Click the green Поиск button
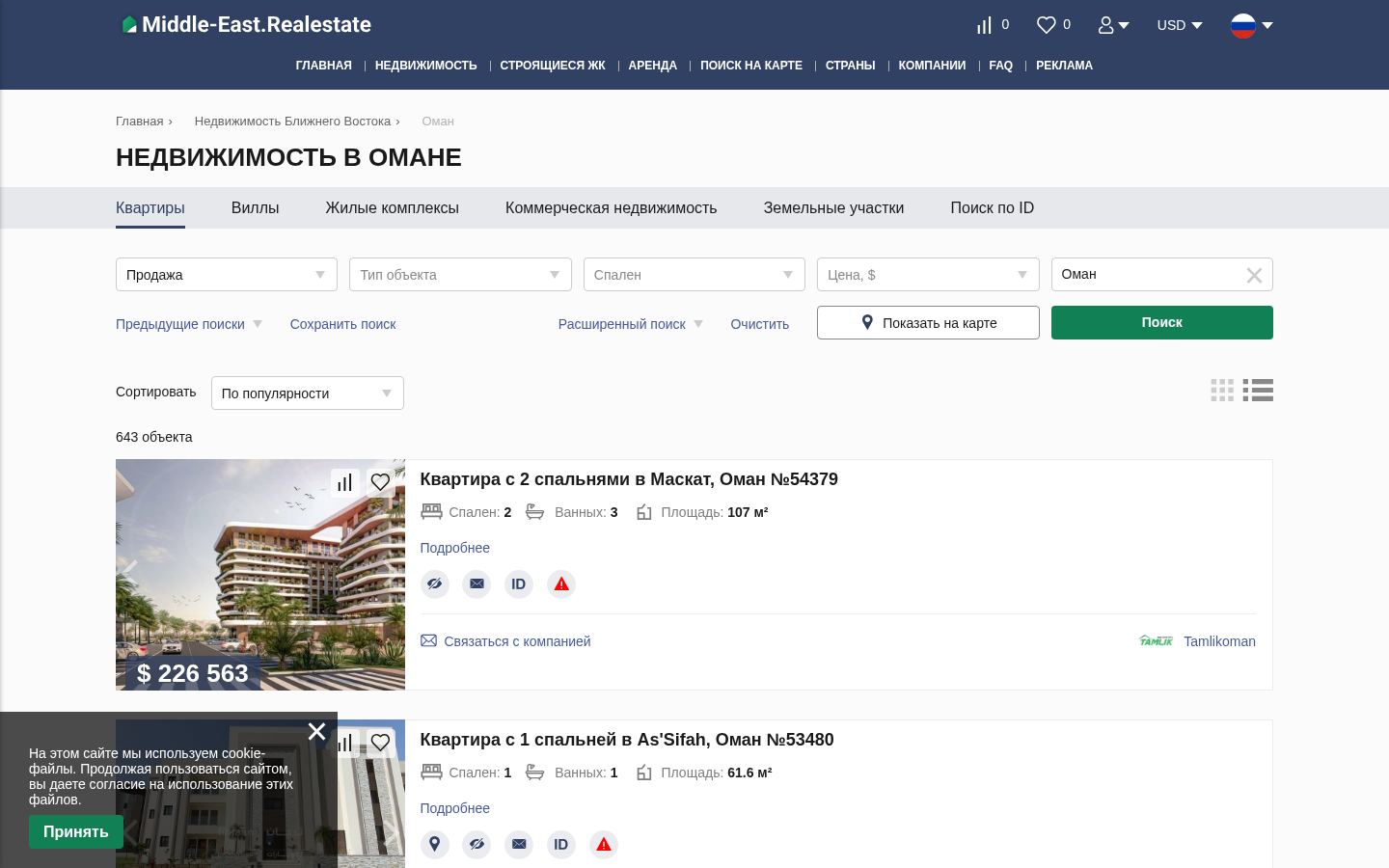Image resolution: width=1389 pixels, height=868 pixels. 1161,323
